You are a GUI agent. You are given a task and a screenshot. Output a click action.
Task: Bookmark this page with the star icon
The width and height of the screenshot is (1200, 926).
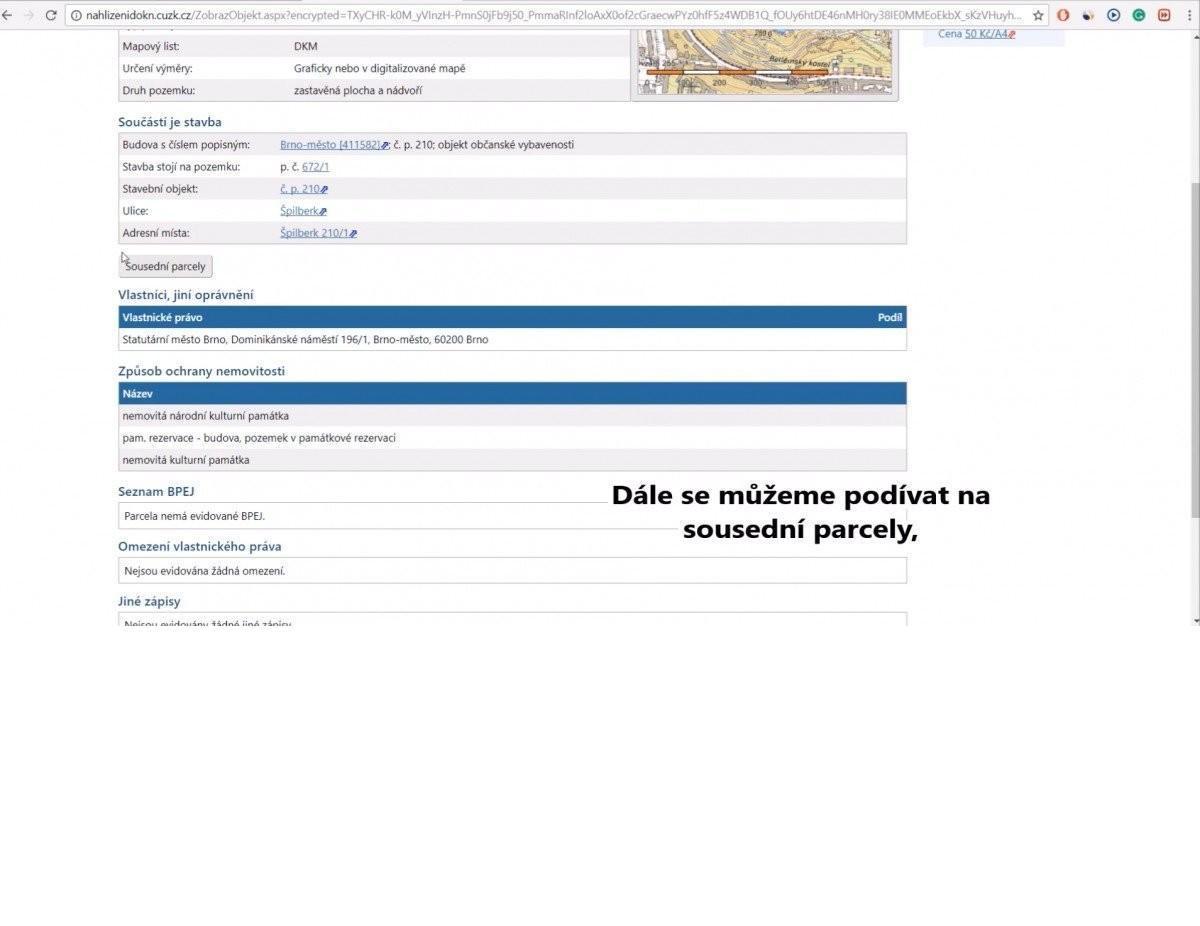1038,15
